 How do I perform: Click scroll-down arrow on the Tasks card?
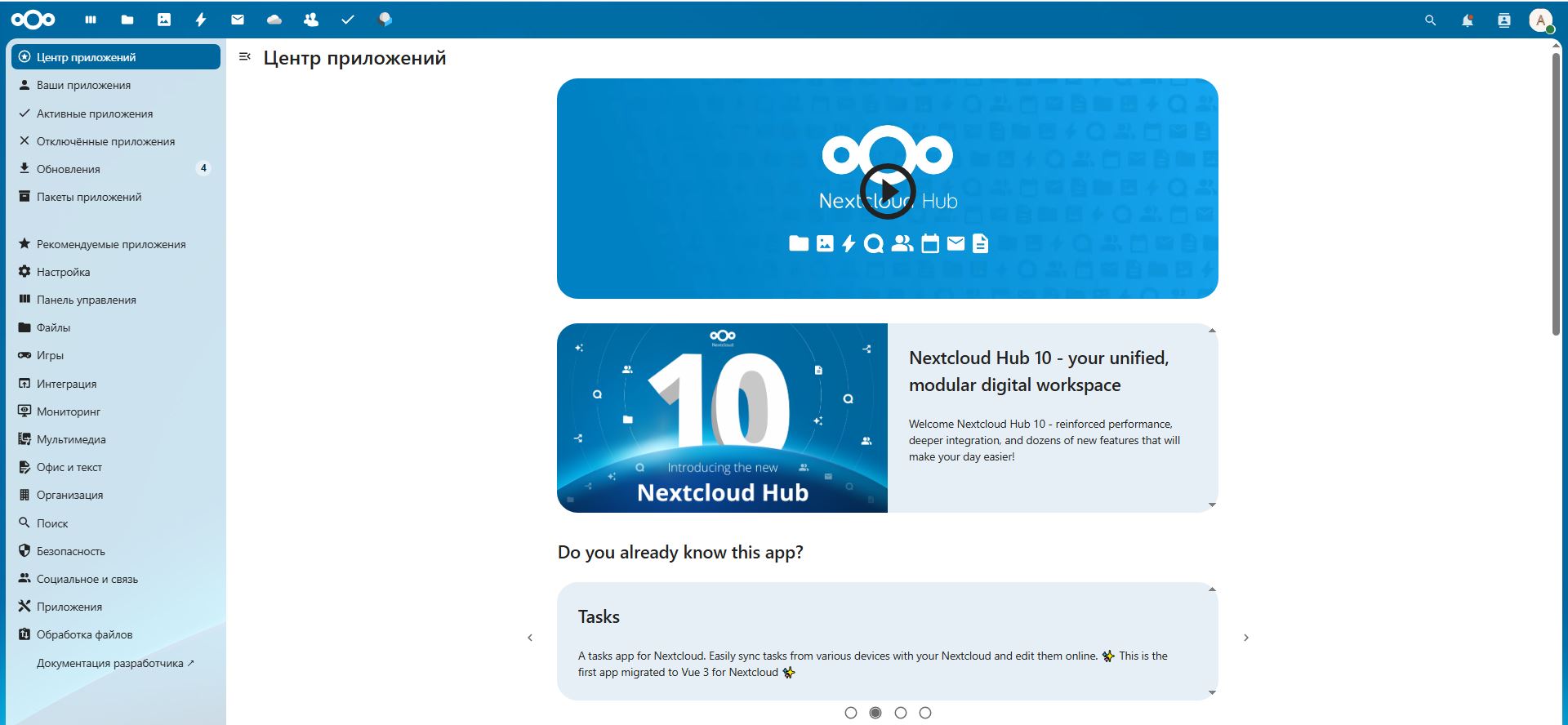tap(1212, 693)
